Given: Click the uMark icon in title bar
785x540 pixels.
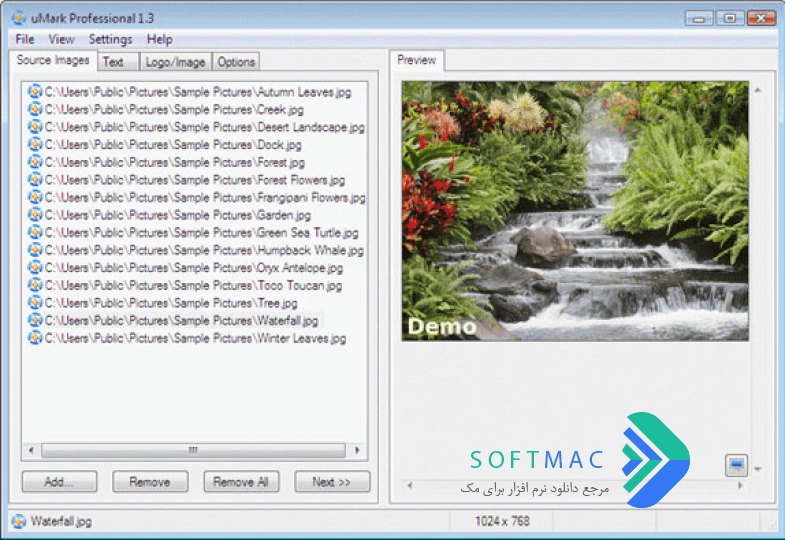Looking at the screenshot, I should [19, 18].
